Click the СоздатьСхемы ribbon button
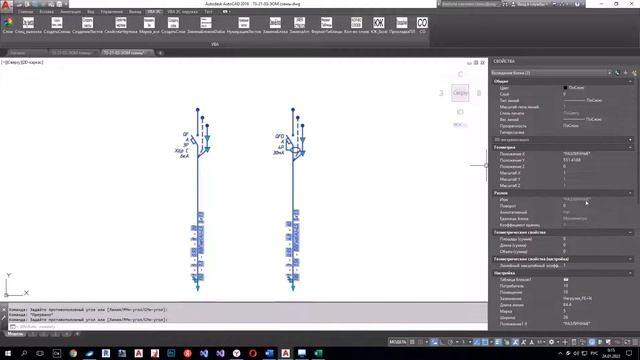The height and width of the screenshot is (360, 640). click(x=57, y=24)
